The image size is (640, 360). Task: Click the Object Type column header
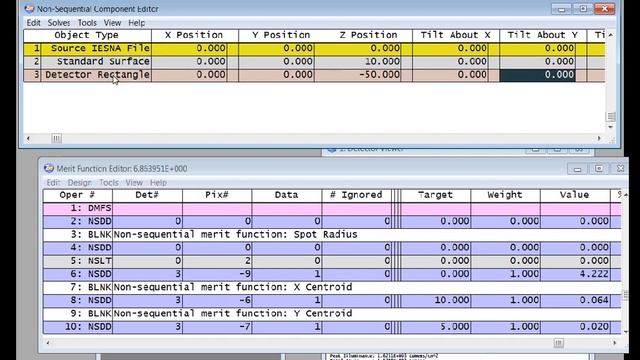(87, 35)
